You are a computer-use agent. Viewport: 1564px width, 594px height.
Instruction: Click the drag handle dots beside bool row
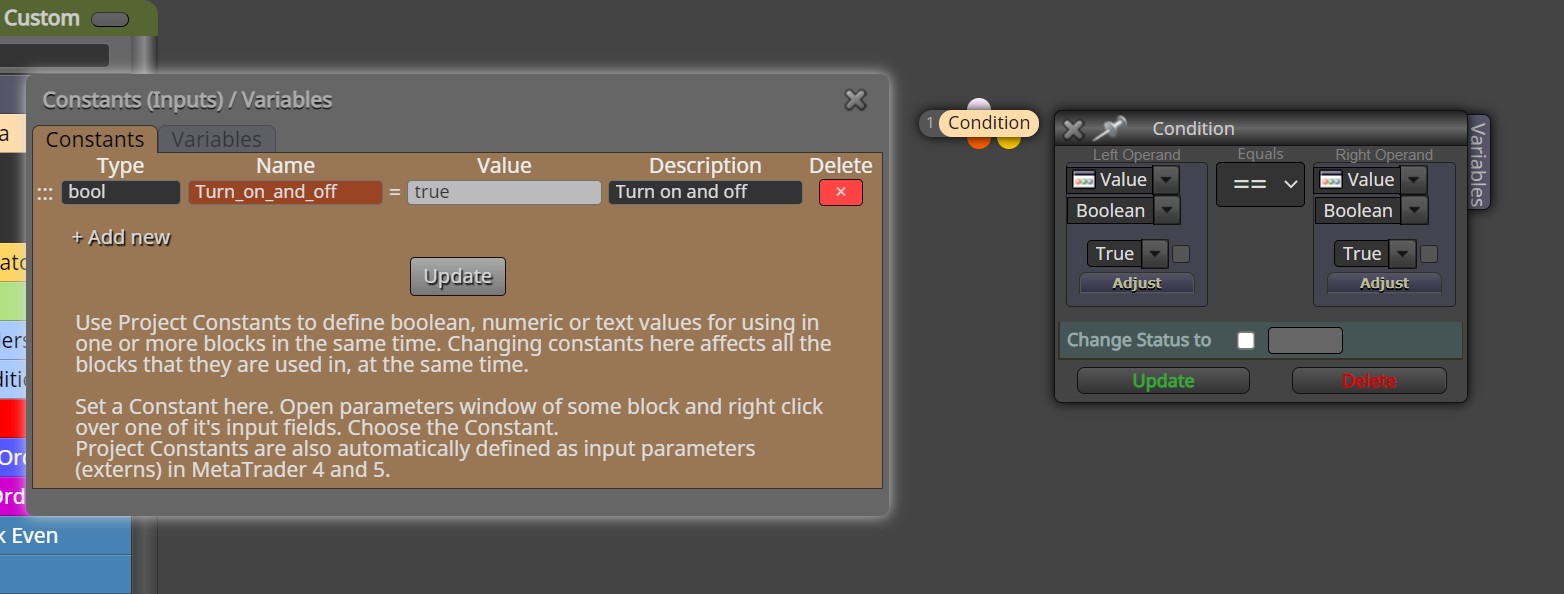point(45,193)
